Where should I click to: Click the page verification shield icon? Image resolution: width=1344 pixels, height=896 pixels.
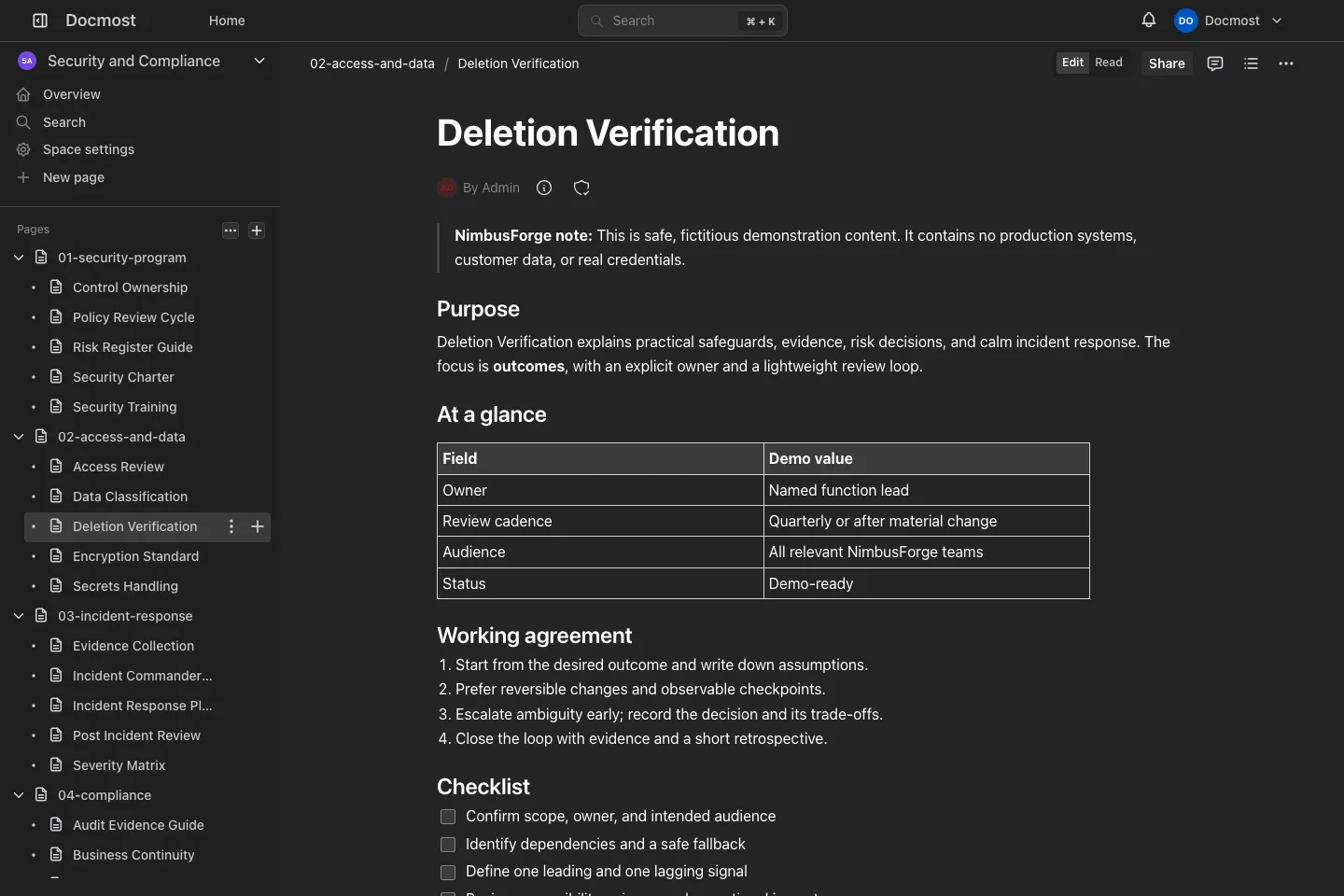(581, 188)
